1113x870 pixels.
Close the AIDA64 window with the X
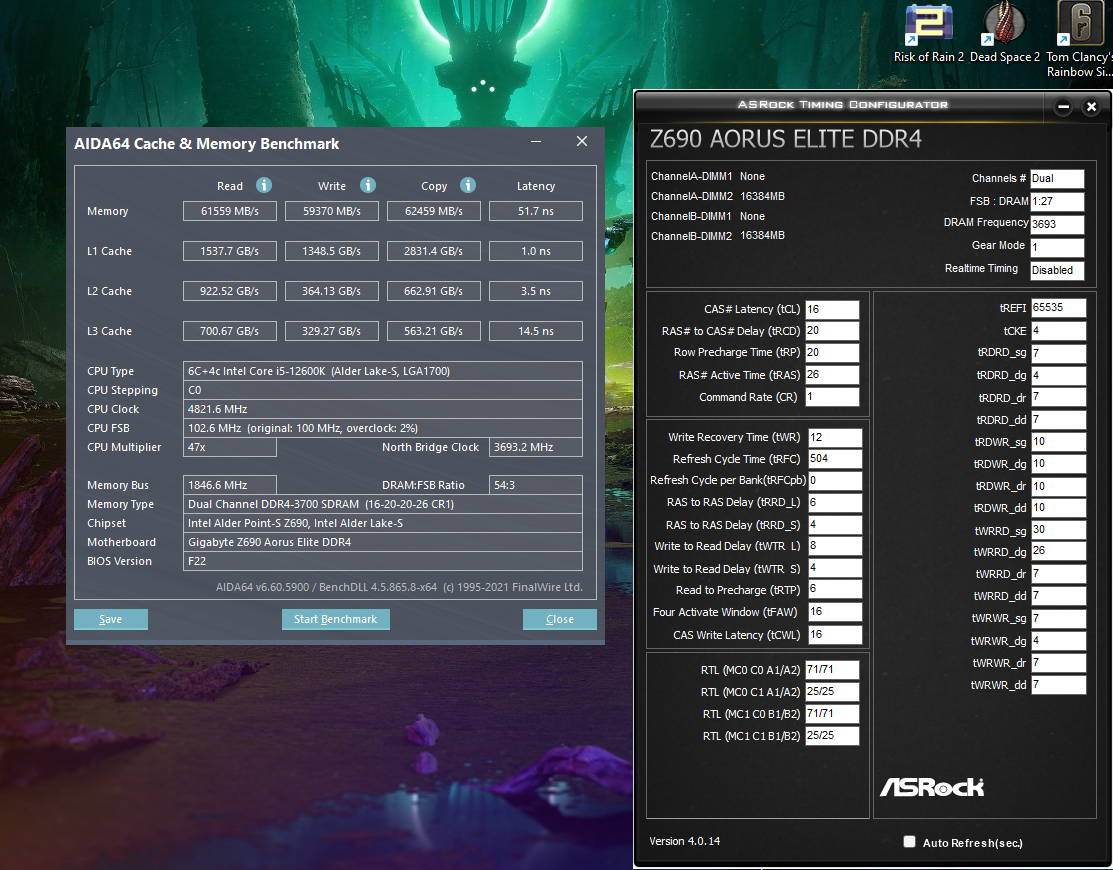coord(582,141)
